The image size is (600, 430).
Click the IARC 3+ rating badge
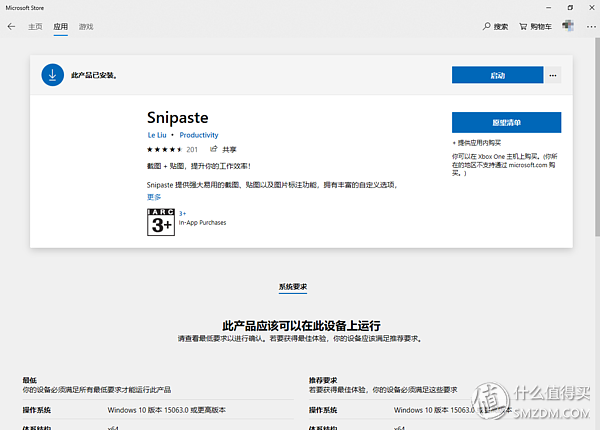point(161,222)
